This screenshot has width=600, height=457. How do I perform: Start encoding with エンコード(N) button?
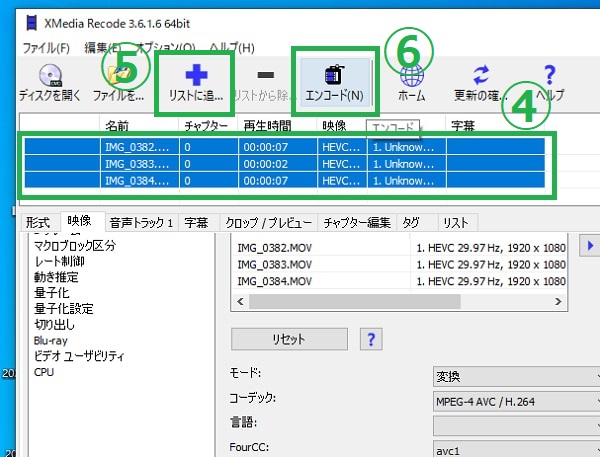click(x=334, y=82)
